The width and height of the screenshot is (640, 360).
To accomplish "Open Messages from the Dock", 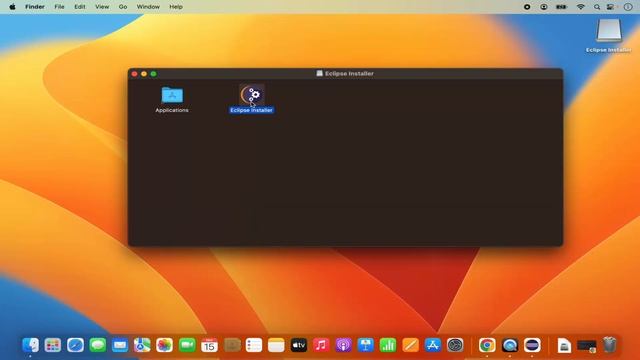I will (98, 345).
